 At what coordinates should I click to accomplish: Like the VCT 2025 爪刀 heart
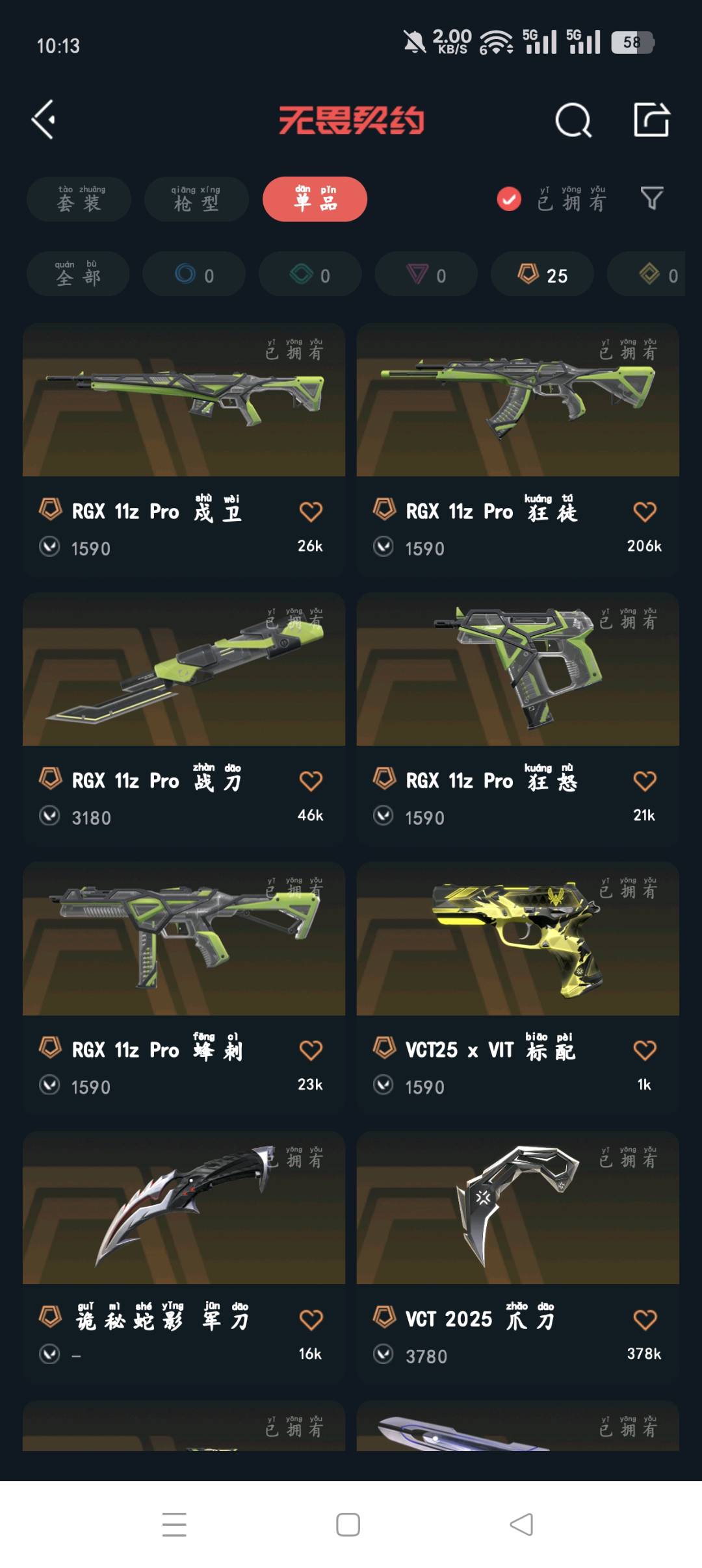pyautogui.click(x=645, y=1320)
